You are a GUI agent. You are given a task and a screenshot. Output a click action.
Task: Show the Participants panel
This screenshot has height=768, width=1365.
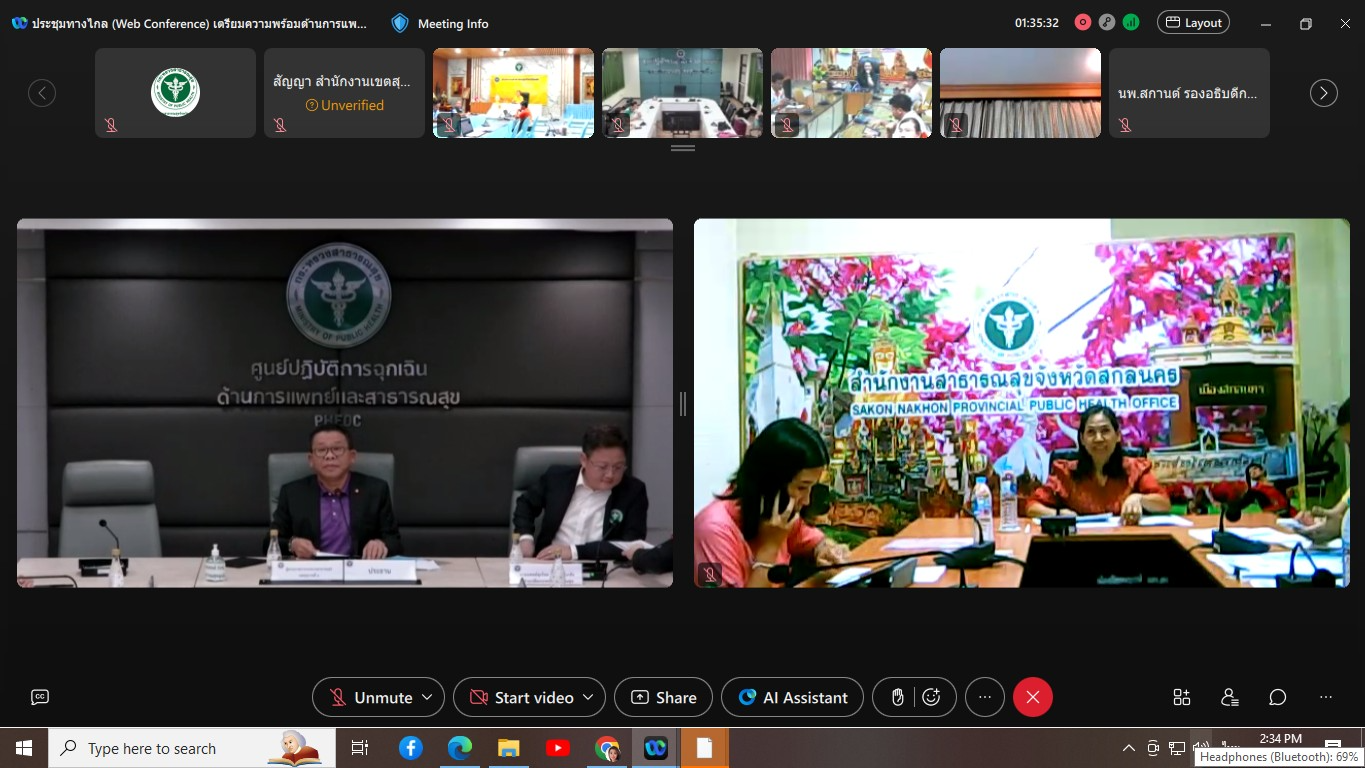tap(1230, 697)
